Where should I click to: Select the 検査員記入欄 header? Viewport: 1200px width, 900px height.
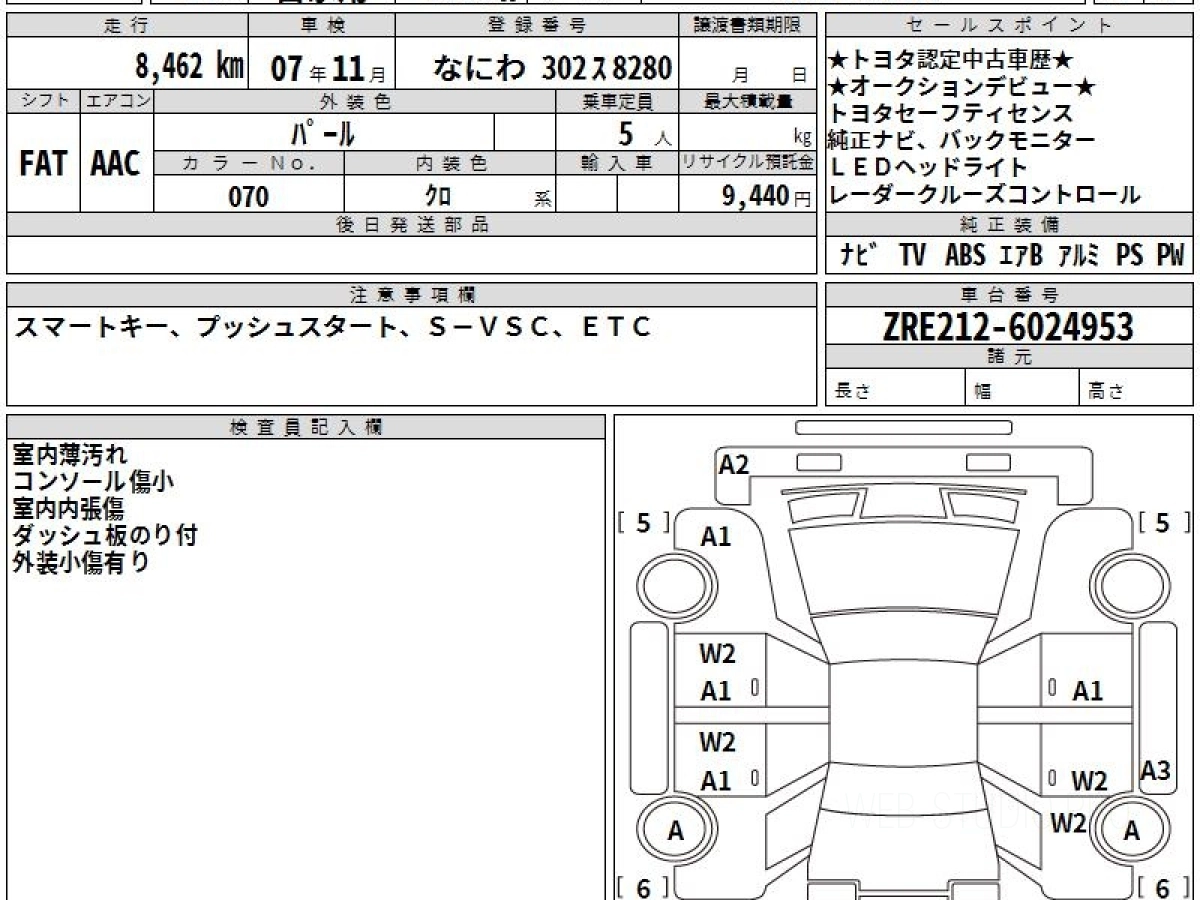306,427
